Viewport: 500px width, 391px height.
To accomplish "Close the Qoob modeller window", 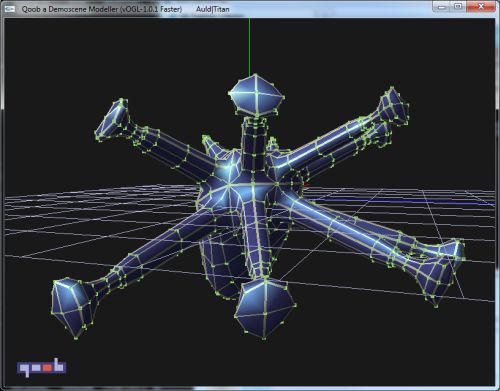I will tap(481, 7).
